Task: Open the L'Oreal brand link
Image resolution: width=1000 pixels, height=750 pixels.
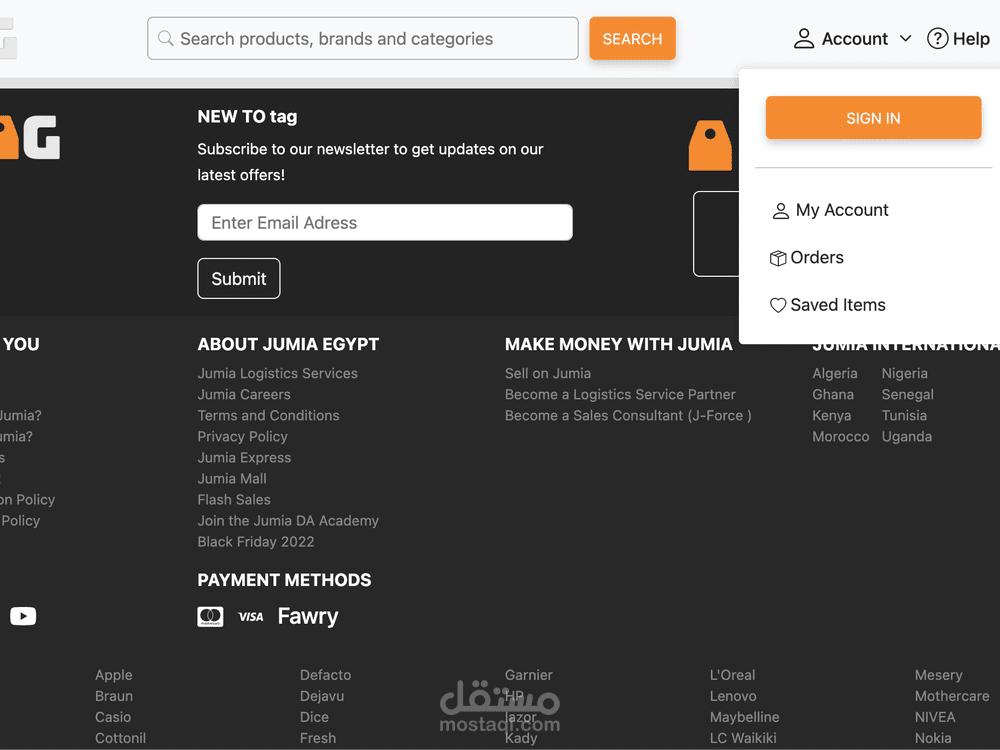Action: pyautogui.click(x=732, y=675)
